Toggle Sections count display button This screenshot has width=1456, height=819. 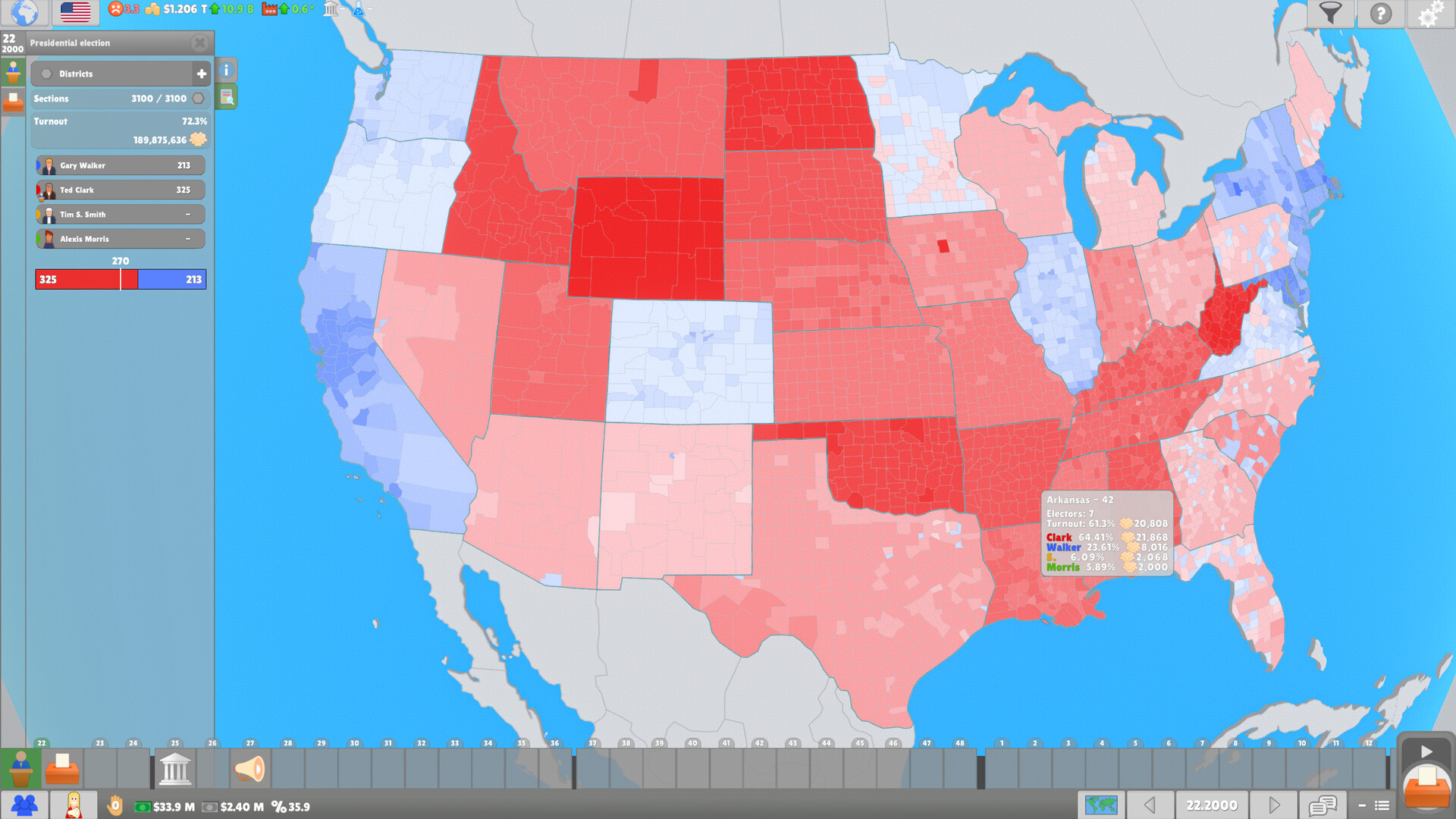(x=201, y=98)
